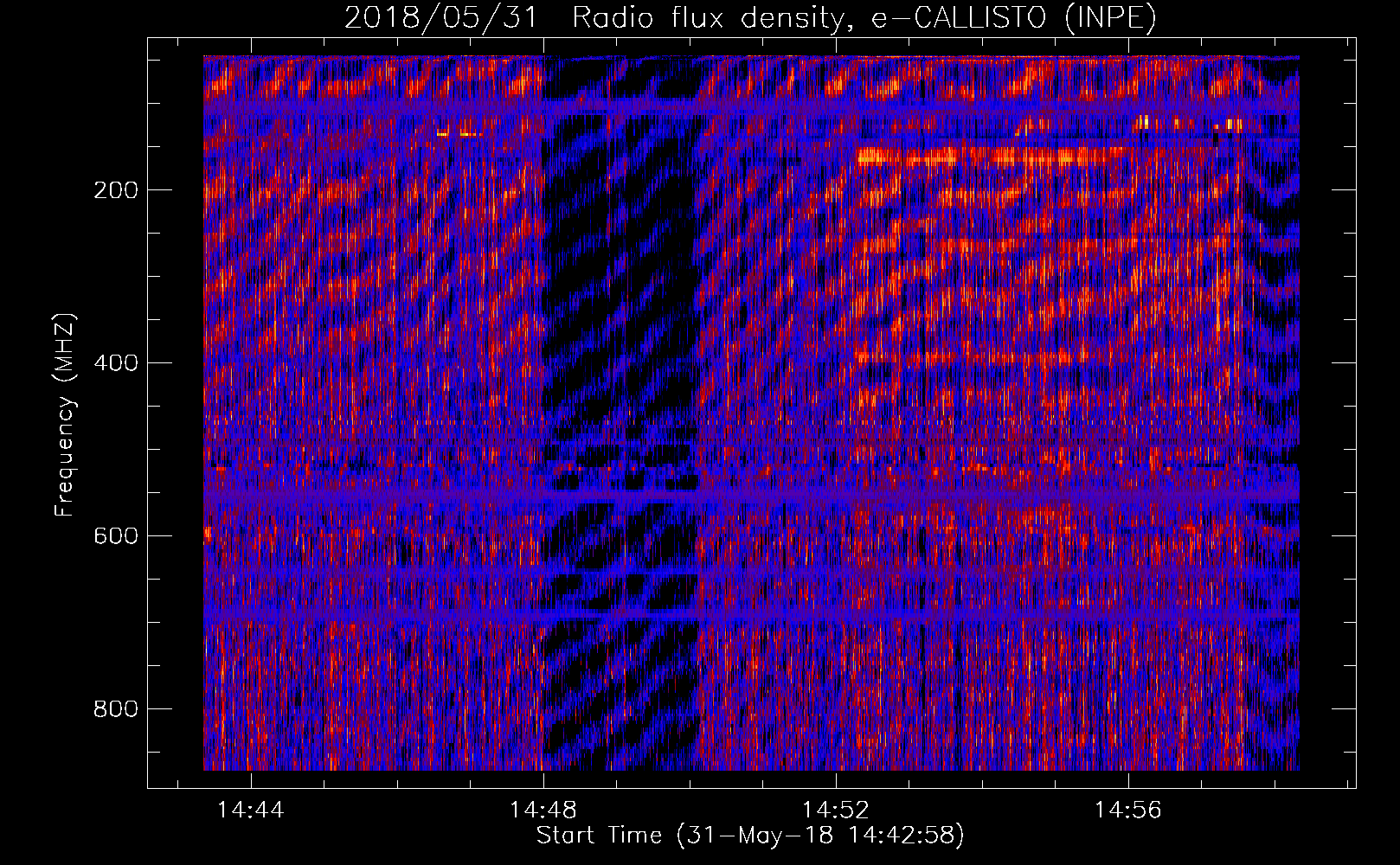The height and width of the screenshot is (865, 1400).
Task: Click the 14:52 time tick label
Action: pyautogui.click(x=835, y=811)
